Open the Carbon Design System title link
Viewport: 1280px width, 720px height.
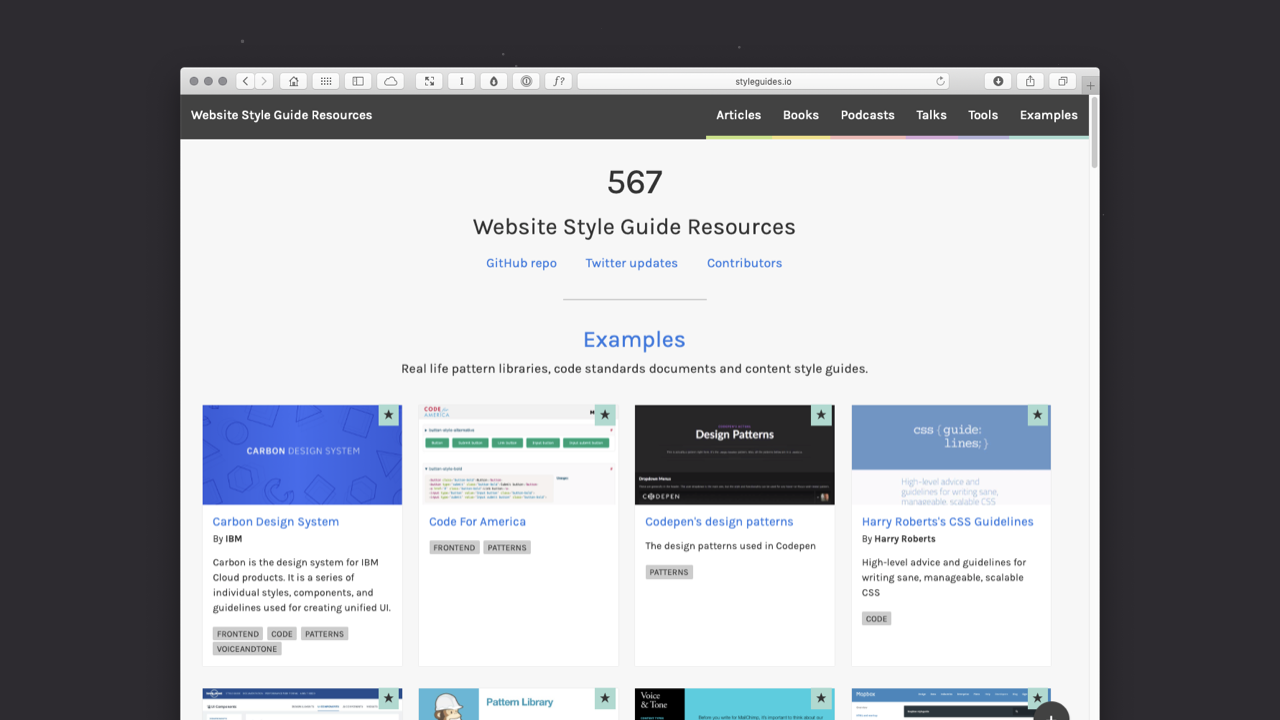[x=275, y=521]
